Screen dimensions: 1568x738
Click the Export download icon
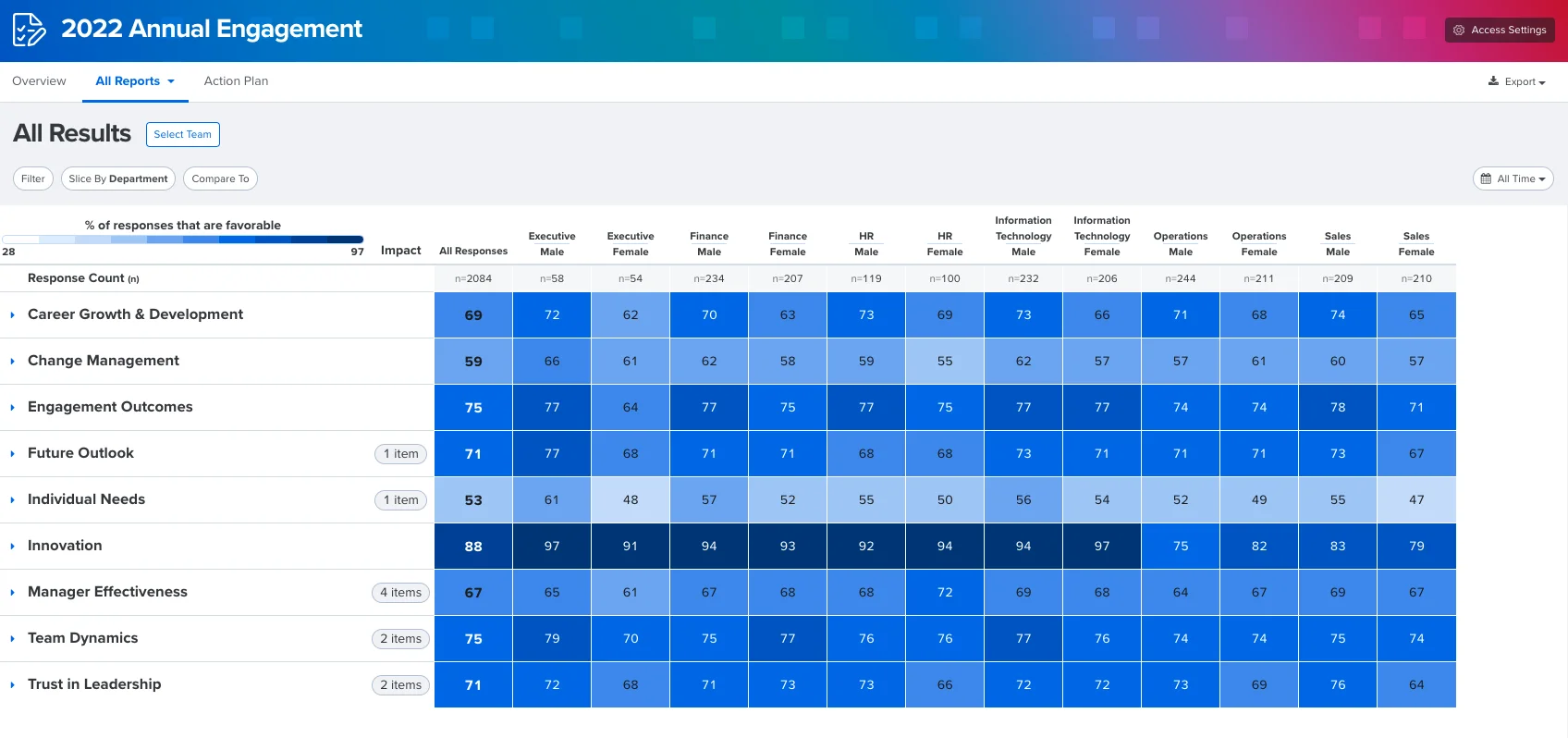click(1493, 81)
